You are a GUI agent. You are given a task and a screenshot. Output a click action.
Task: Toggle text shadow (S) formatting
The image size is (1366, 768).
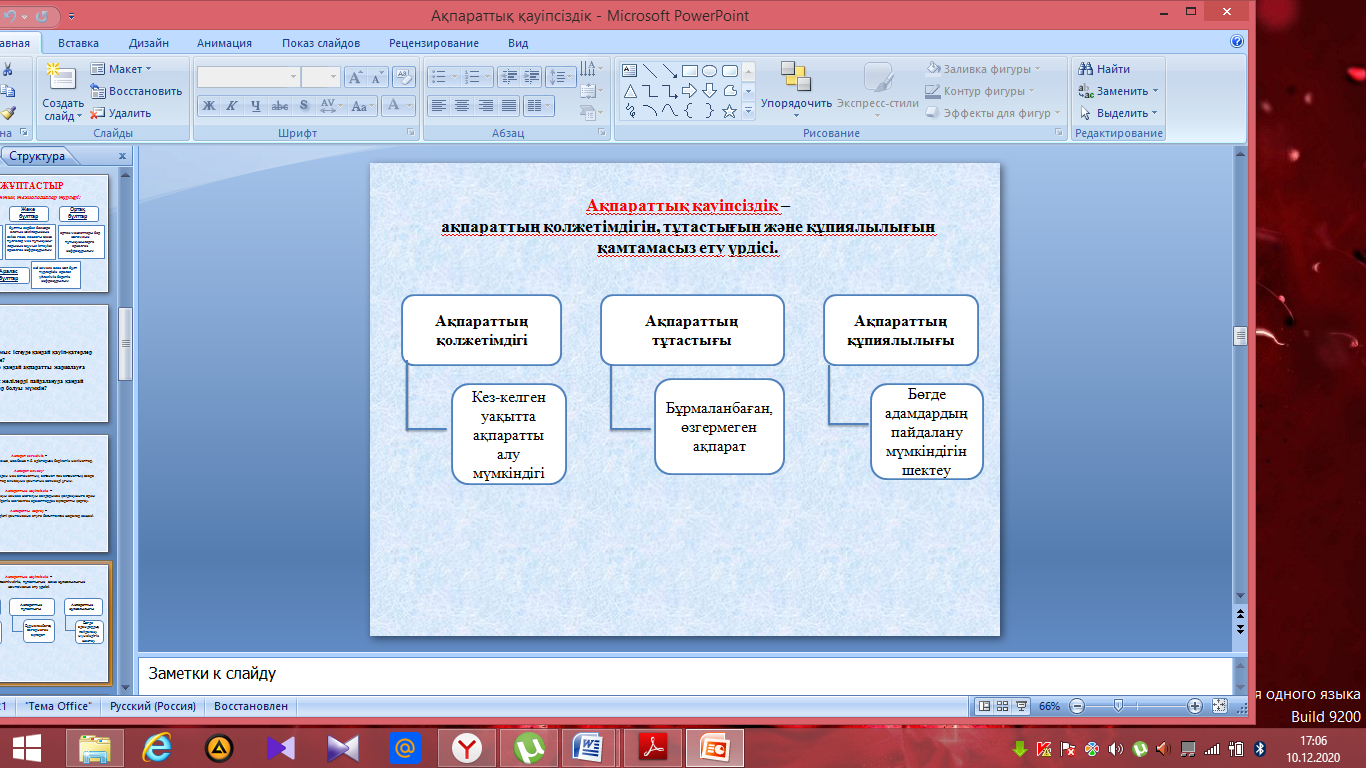(304, 105)
